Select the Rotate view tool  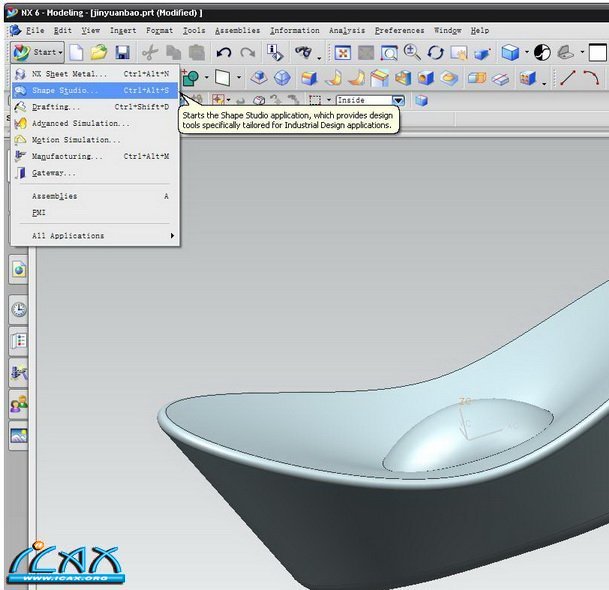coord(435,52)
